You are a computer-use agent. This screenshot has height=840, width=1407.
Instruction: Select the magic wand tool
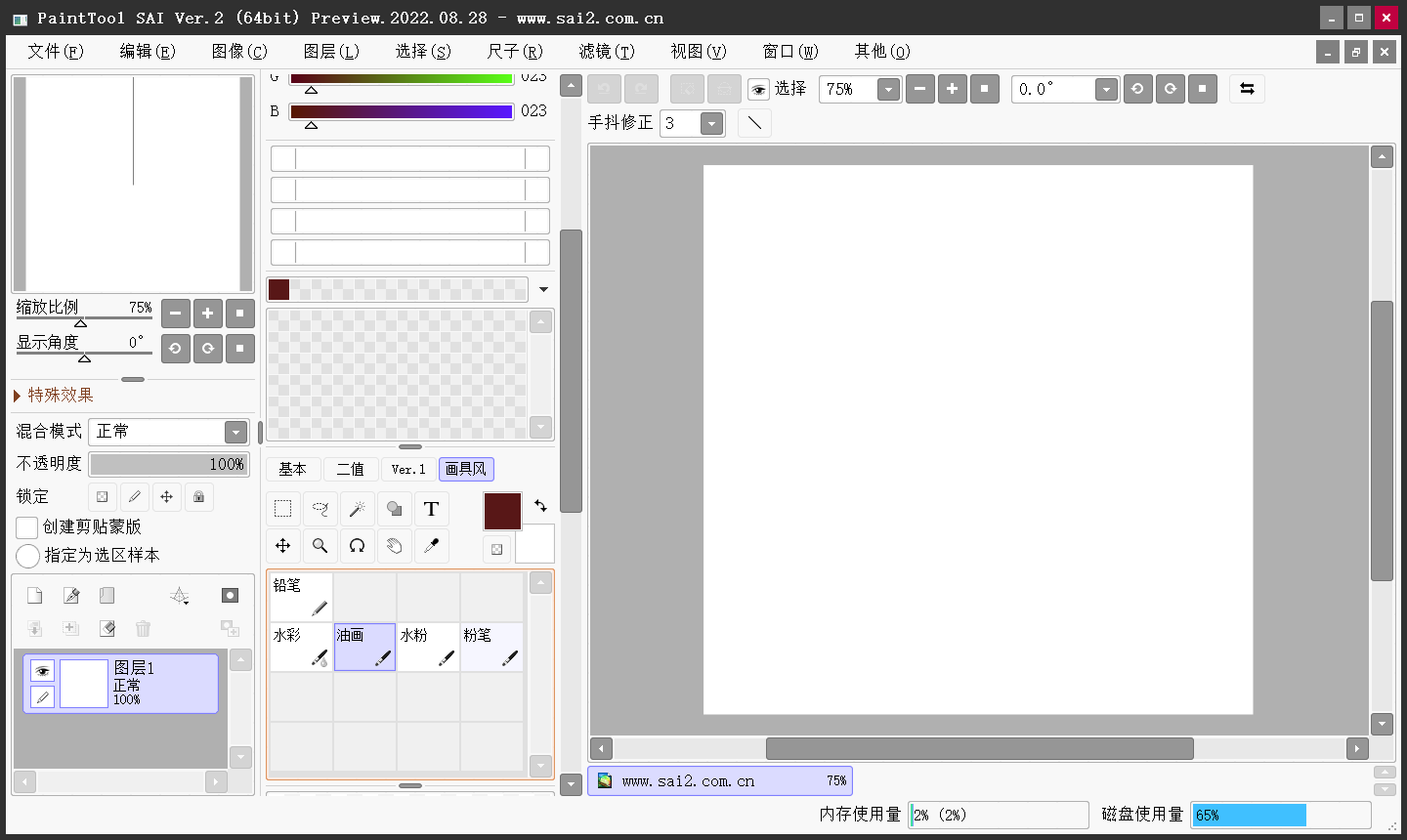(357, 509)
